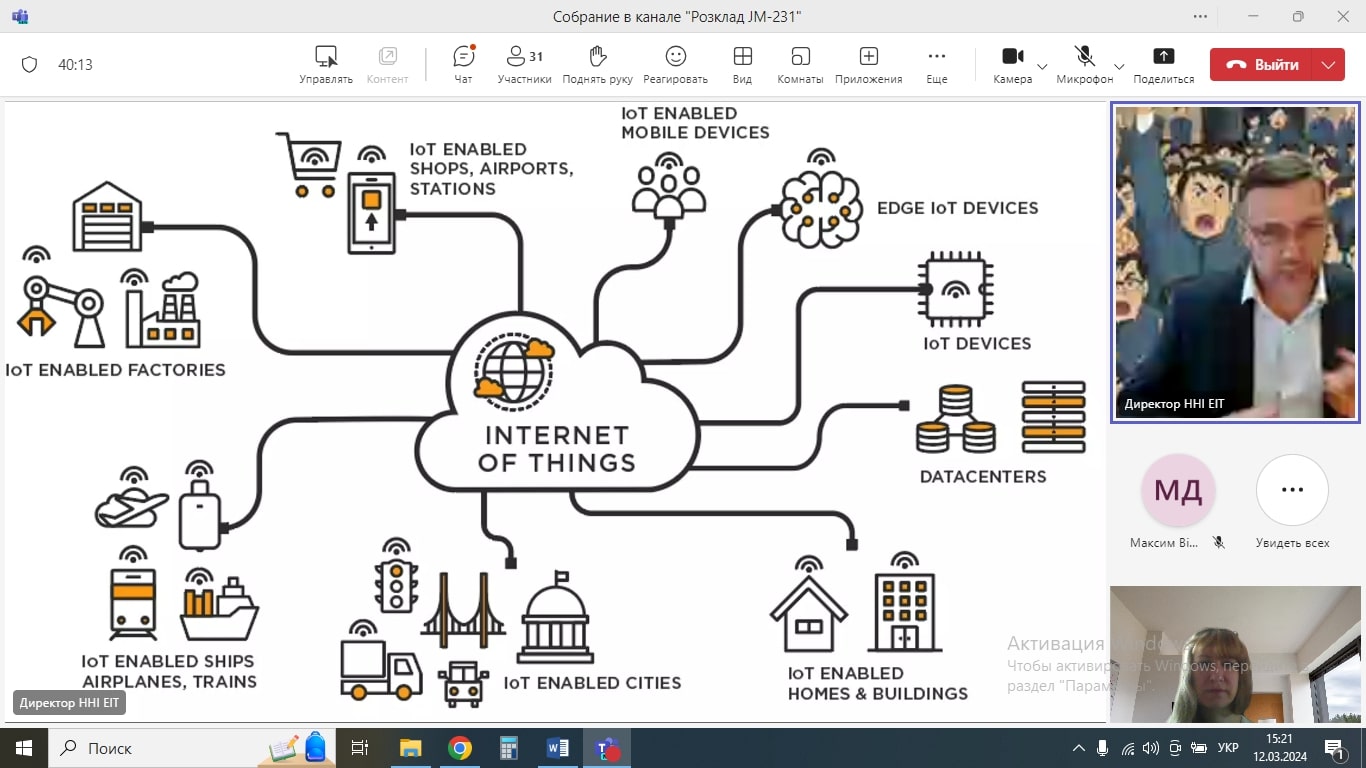This screenshot has width=1366, height=768.
Task: Click the See all participants button
Action: (1292, 490)
